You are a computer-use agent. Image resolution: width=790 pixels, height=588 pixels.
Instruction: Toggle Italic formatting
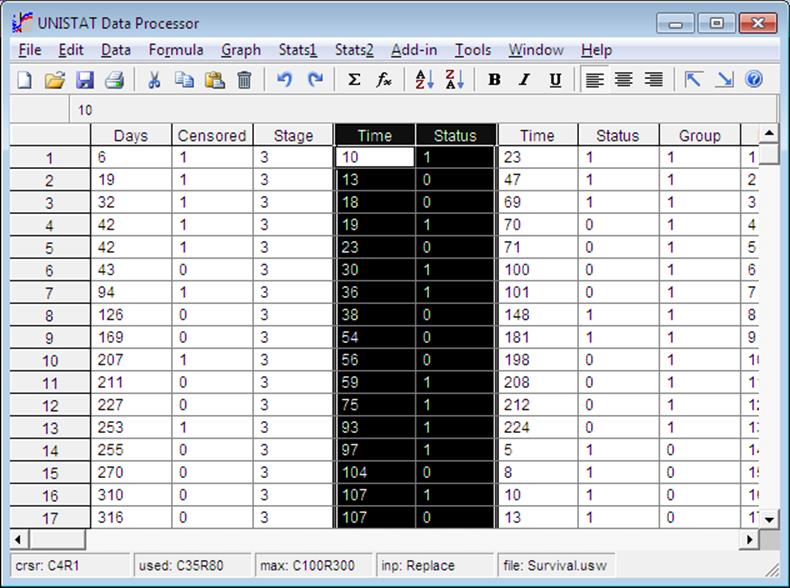524,80
